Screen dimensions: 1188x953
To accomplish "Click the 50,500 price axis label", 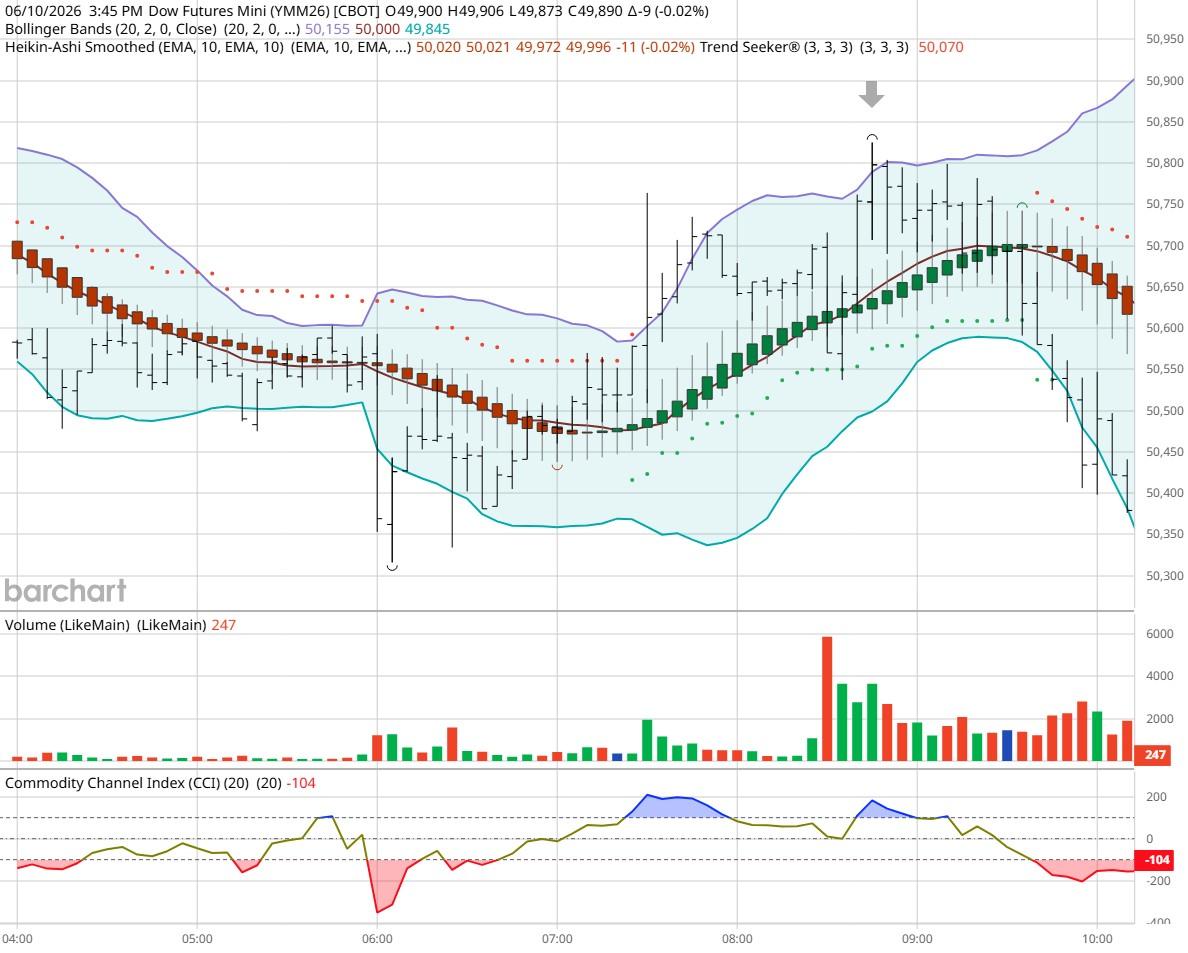I will 1165,411.
